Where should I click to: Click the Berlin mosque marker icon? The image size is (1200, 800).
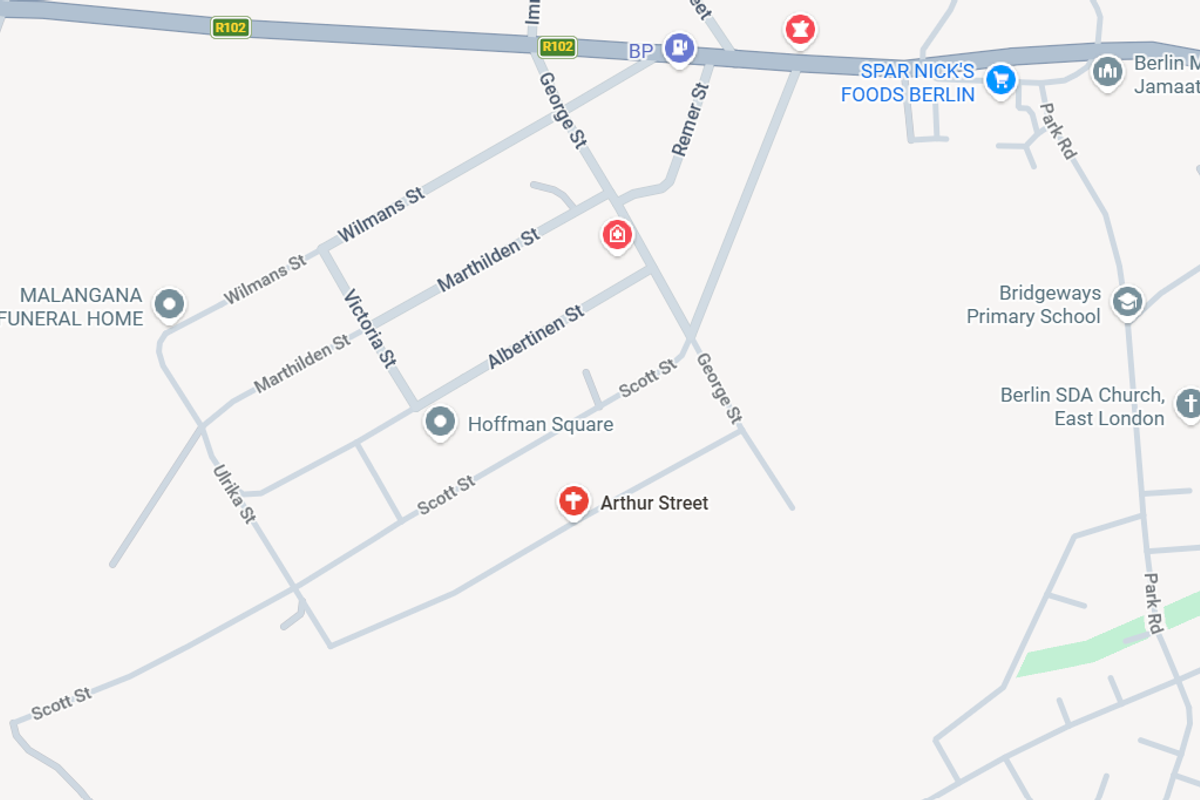1107,71
